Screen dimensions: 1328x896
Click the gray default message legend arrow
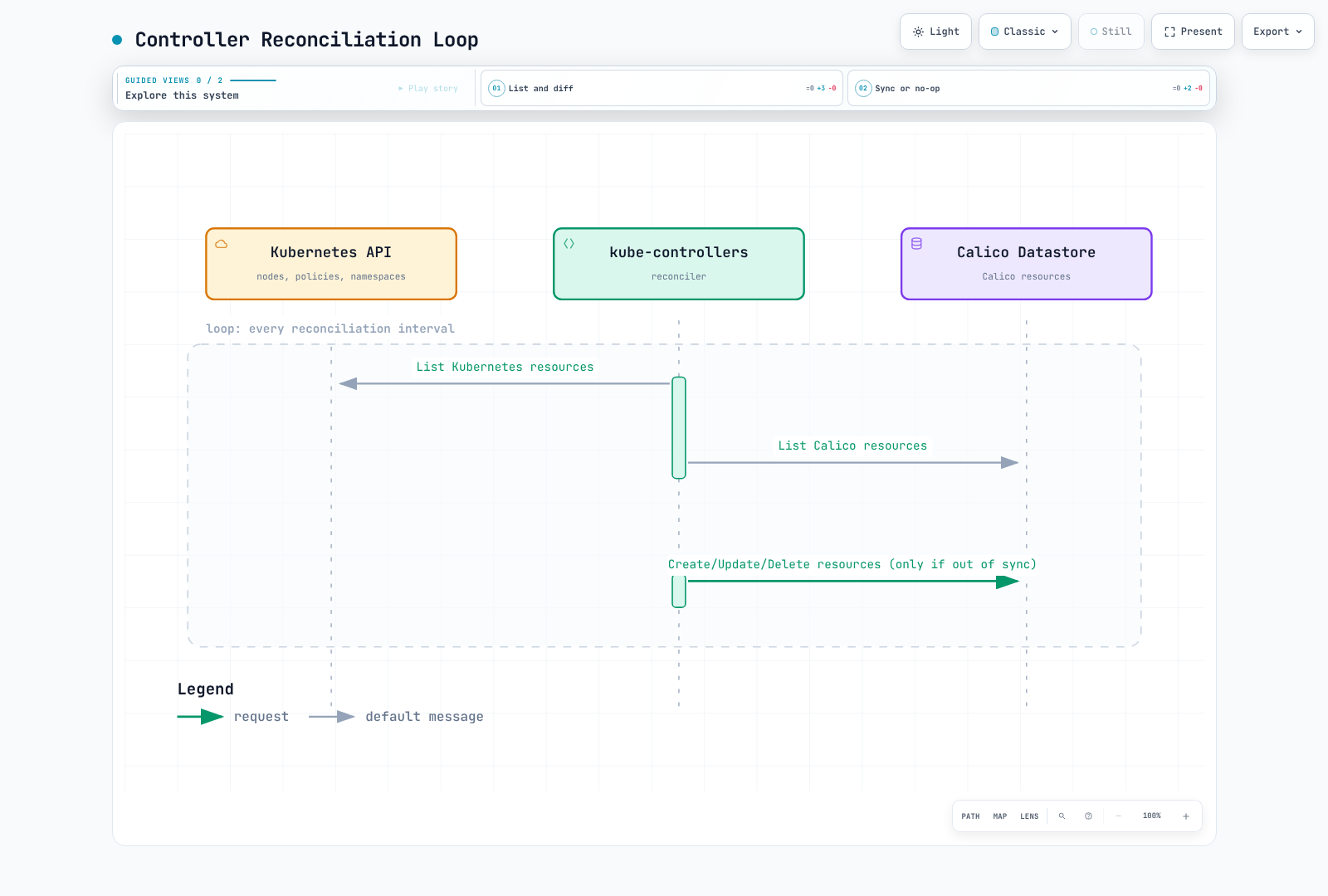(x=332, y=717)
